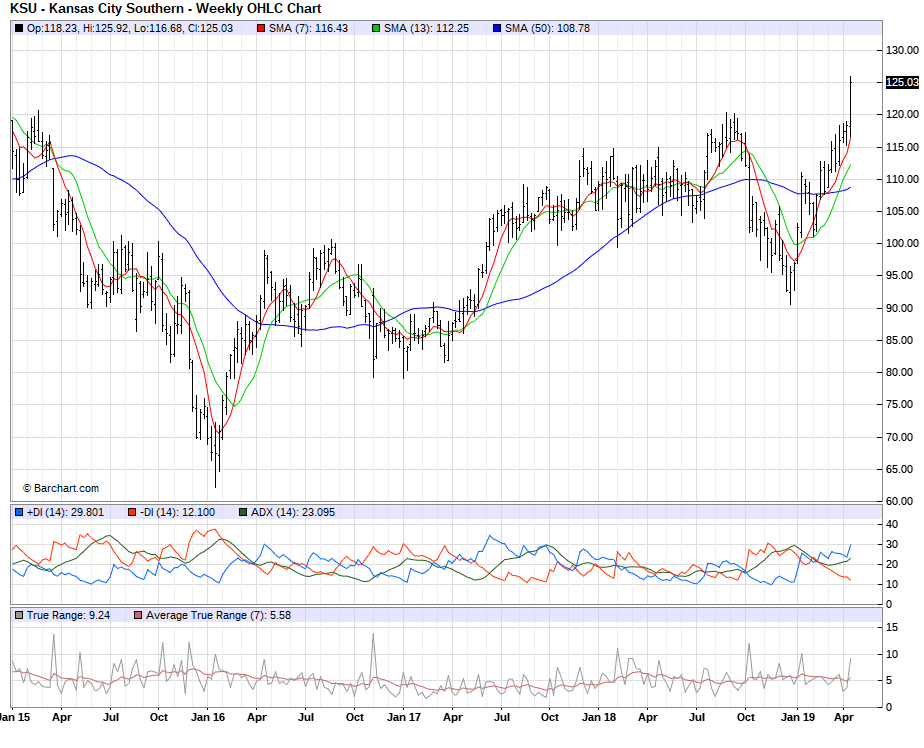Click the highlighted 125.03 current price marker
The width and height of the screenshot is (924, 748).
902,82
